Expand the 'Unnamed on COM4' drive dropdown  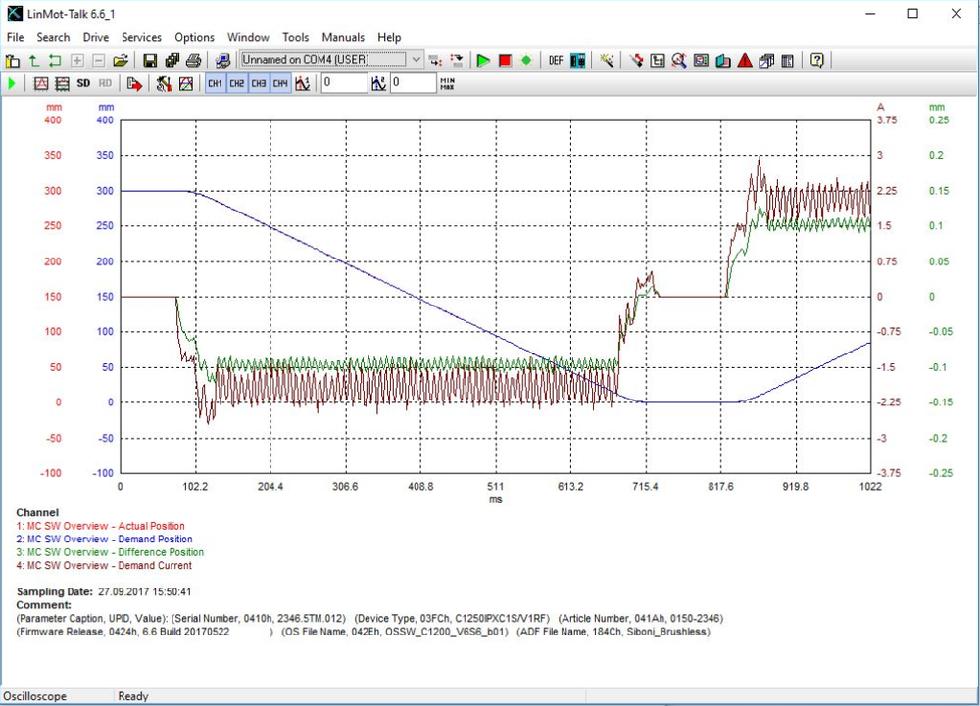pos(416,60)
